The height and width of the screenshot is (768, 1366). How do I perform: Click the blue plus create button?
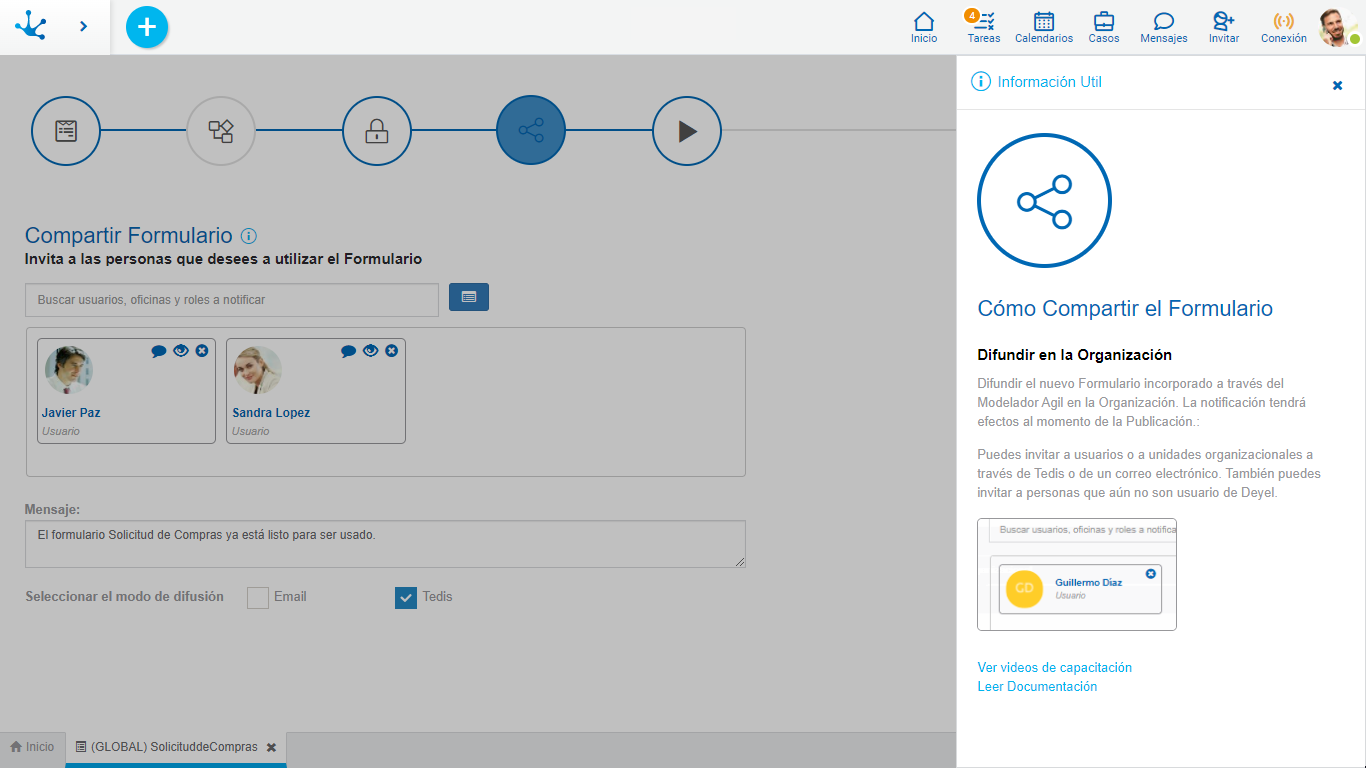(x=147, y=27)
